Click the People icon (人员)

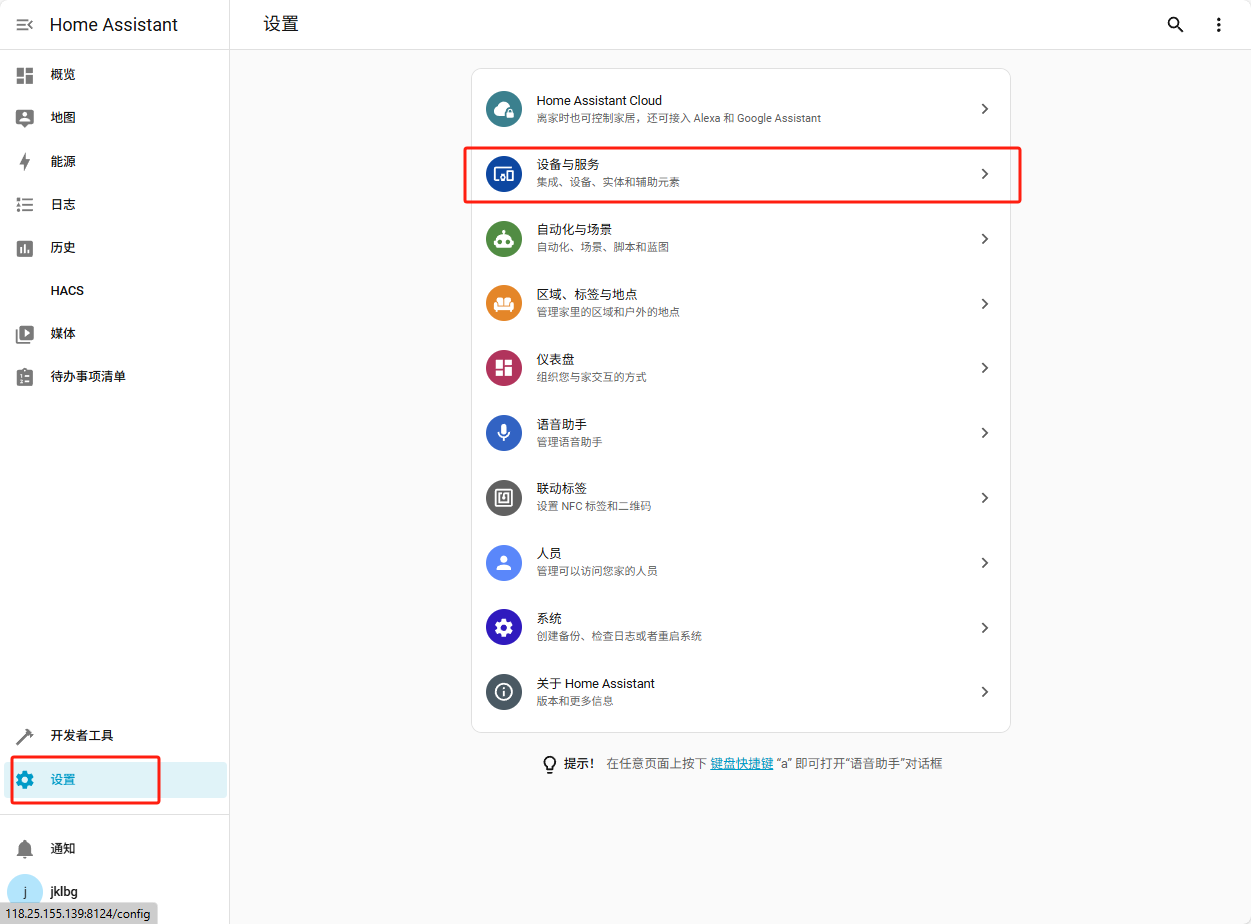[x=504, y=563]
